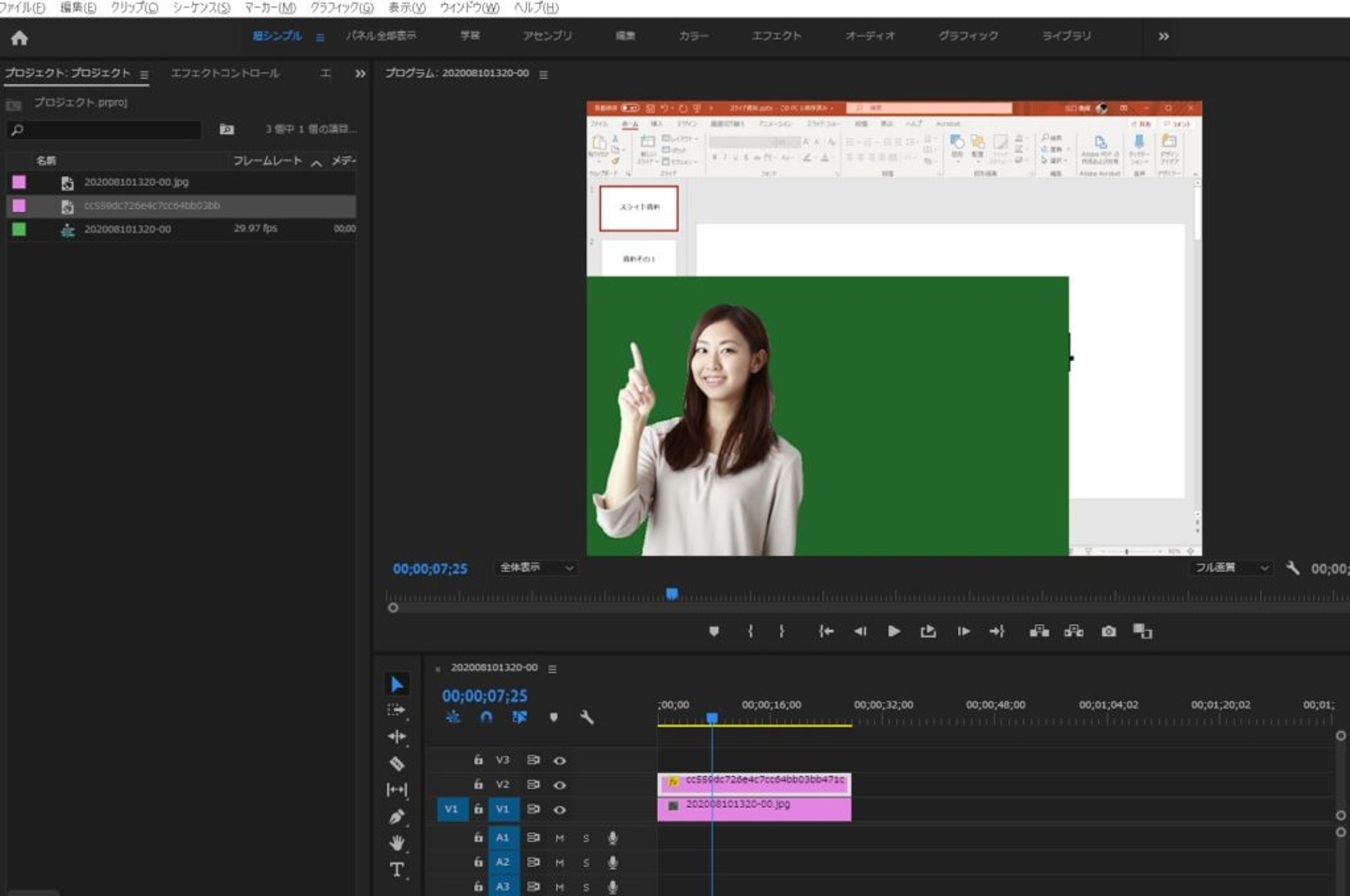Open timeline display settings wrench
The image size is (1350, 896).
pos(587,717)
